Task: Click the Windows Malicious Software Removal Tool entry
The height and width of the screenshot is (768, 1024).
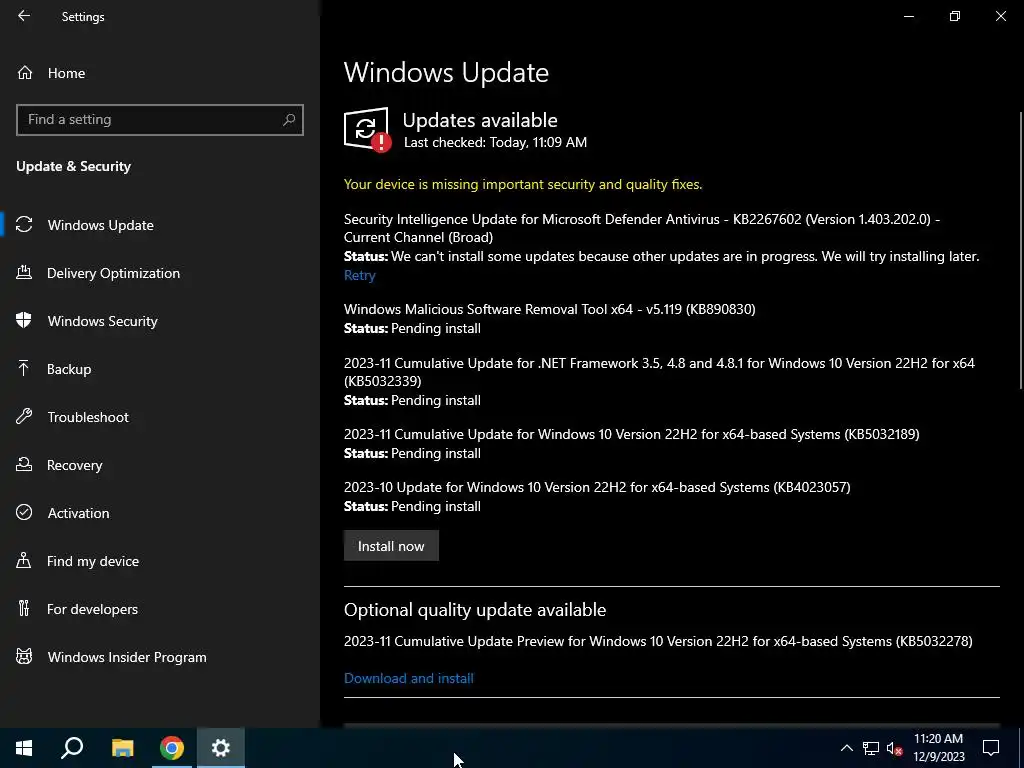Action: [549, 309]
